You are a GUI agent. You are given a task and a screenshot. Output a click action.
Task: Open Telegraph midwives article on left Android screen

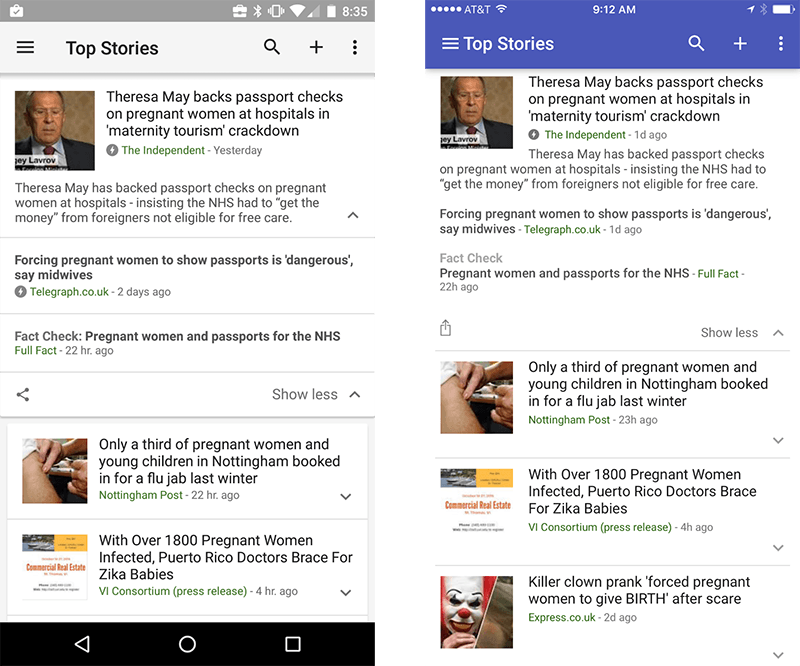[x=184, y=267]
